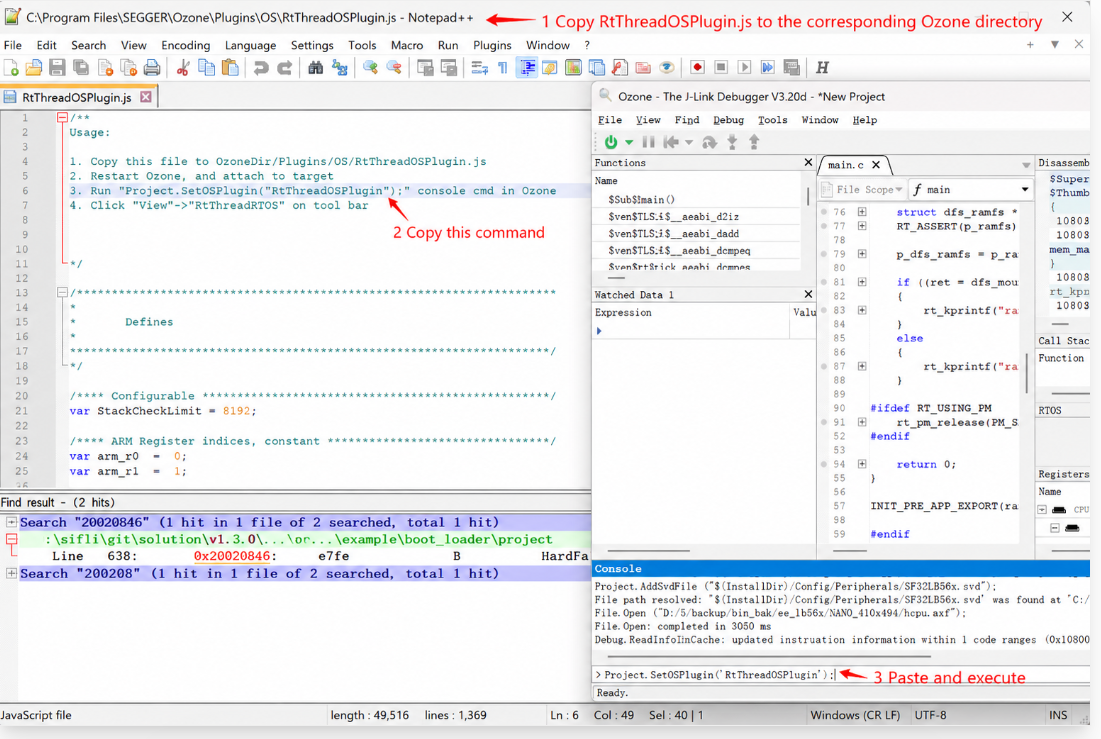Redo the last edit in Notepad++
Image resolution: width=1101 pixels, height=739 pixels.
pos(284,67)
